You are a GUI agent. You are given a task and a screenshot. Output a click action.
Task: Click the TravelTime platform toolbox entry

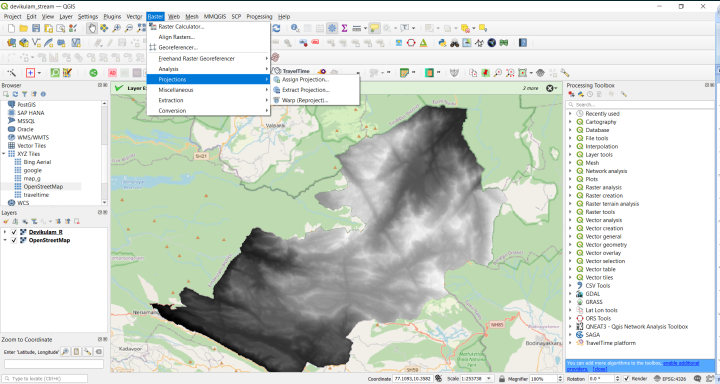[x=610, y=343]
